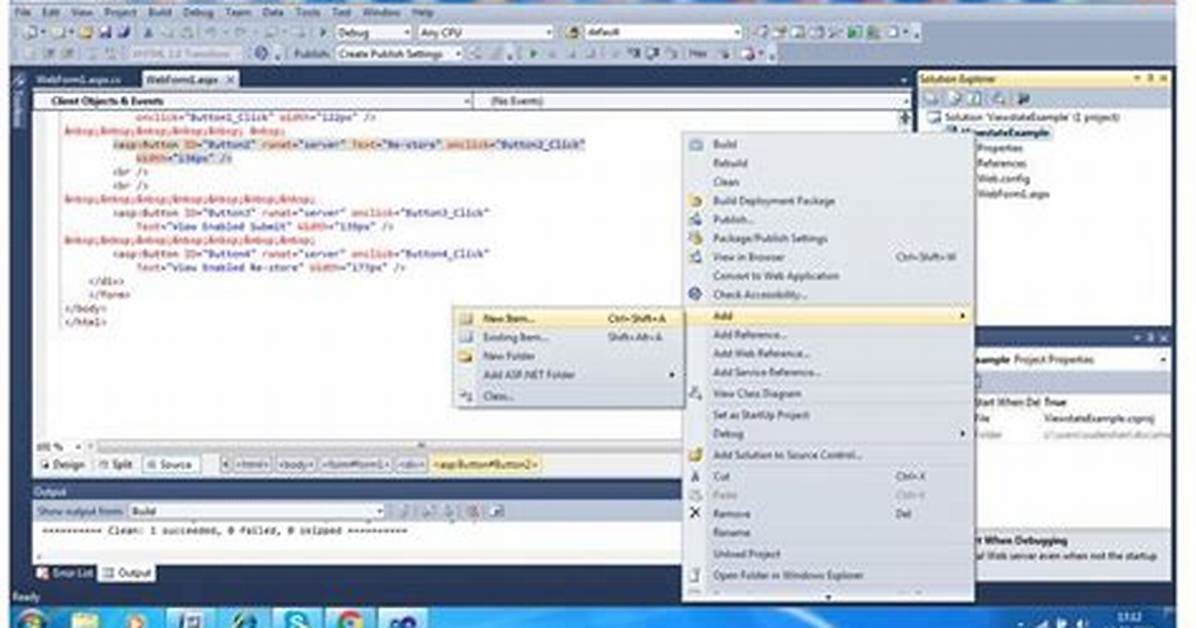The height and width of the screenshot is (628, 1196).
Task: Expand the 'Add ASP.NET Folder' submenu
Action: point(568,375)
